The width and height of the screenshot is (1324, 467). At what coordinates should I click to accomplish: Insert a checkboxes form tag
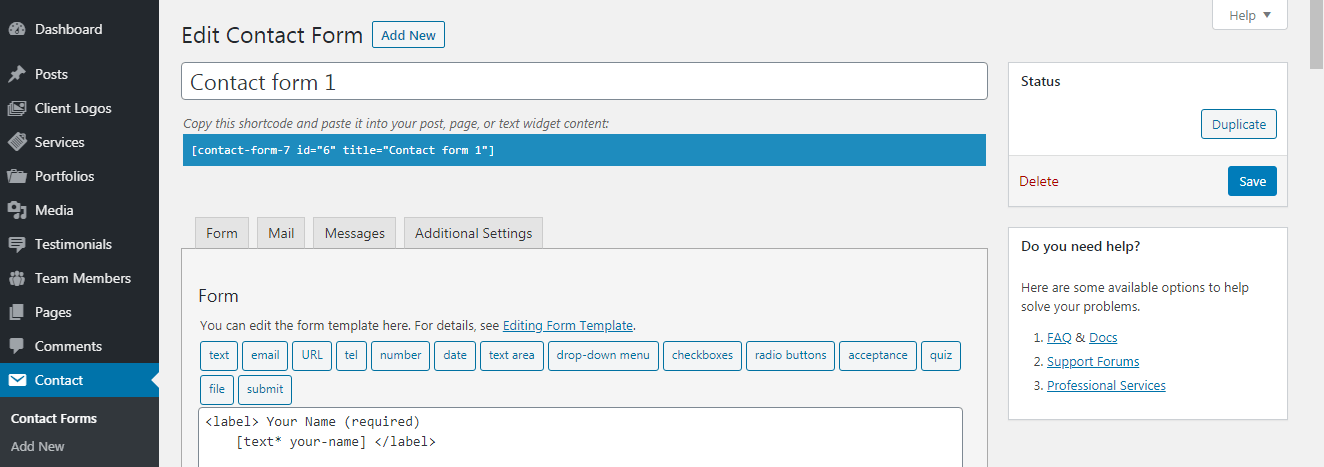(x=702, y=355)
